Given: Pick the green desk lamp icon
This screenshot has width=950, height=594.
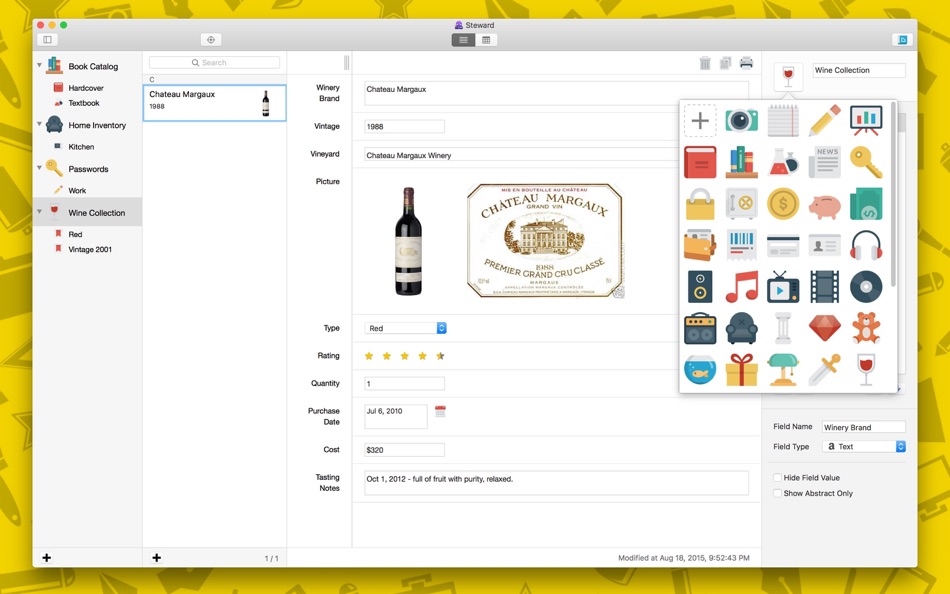Looking at the screenshot, I should [783, 370].
